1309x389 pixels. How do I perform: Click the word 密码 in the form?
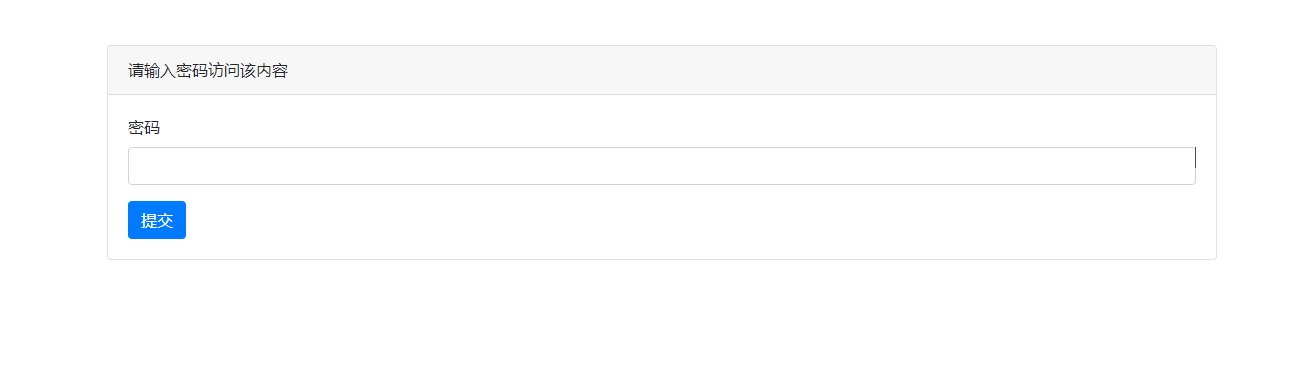(144, 128)
